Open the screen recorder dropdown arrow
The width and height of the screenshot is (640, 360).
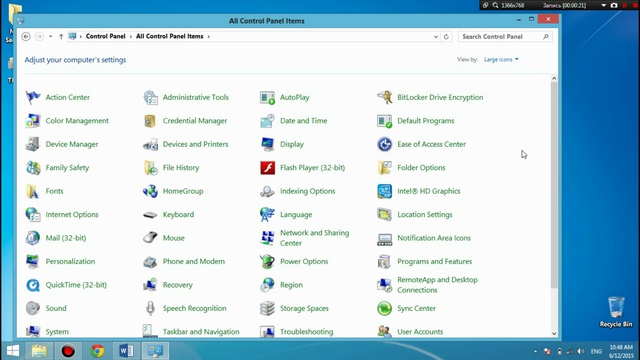point(603,5)
